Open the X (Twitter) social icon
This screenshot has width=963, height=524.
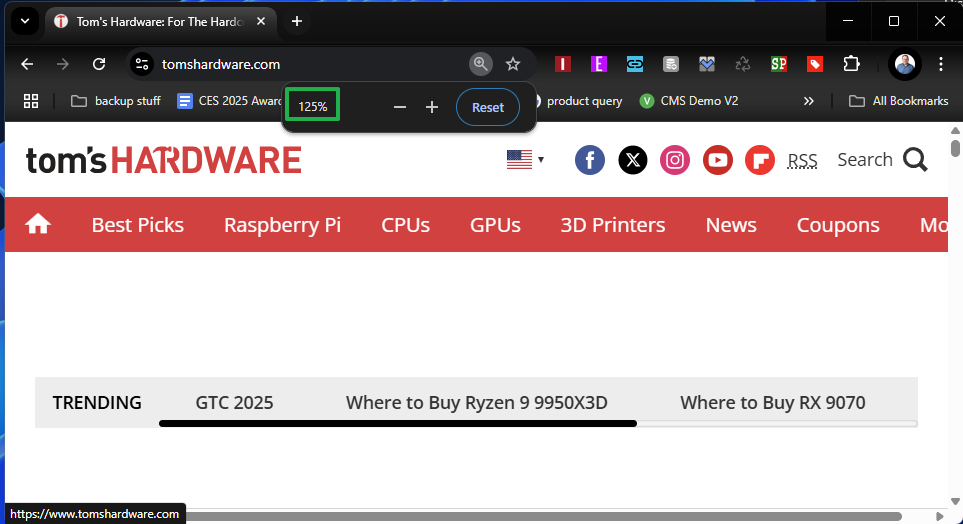click(633, 160)
